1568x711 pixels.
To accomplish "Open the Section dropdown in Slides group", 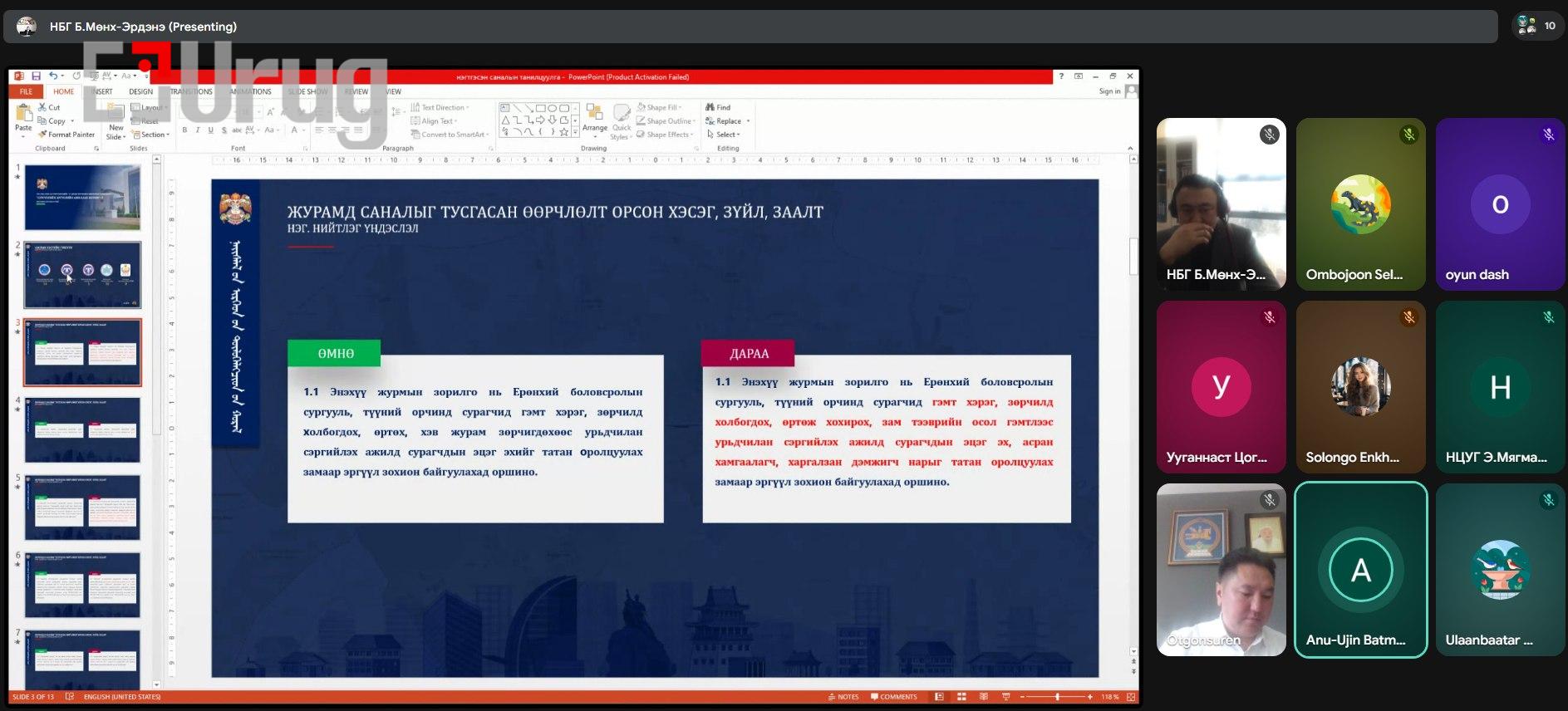I will [x=152, y=135].
